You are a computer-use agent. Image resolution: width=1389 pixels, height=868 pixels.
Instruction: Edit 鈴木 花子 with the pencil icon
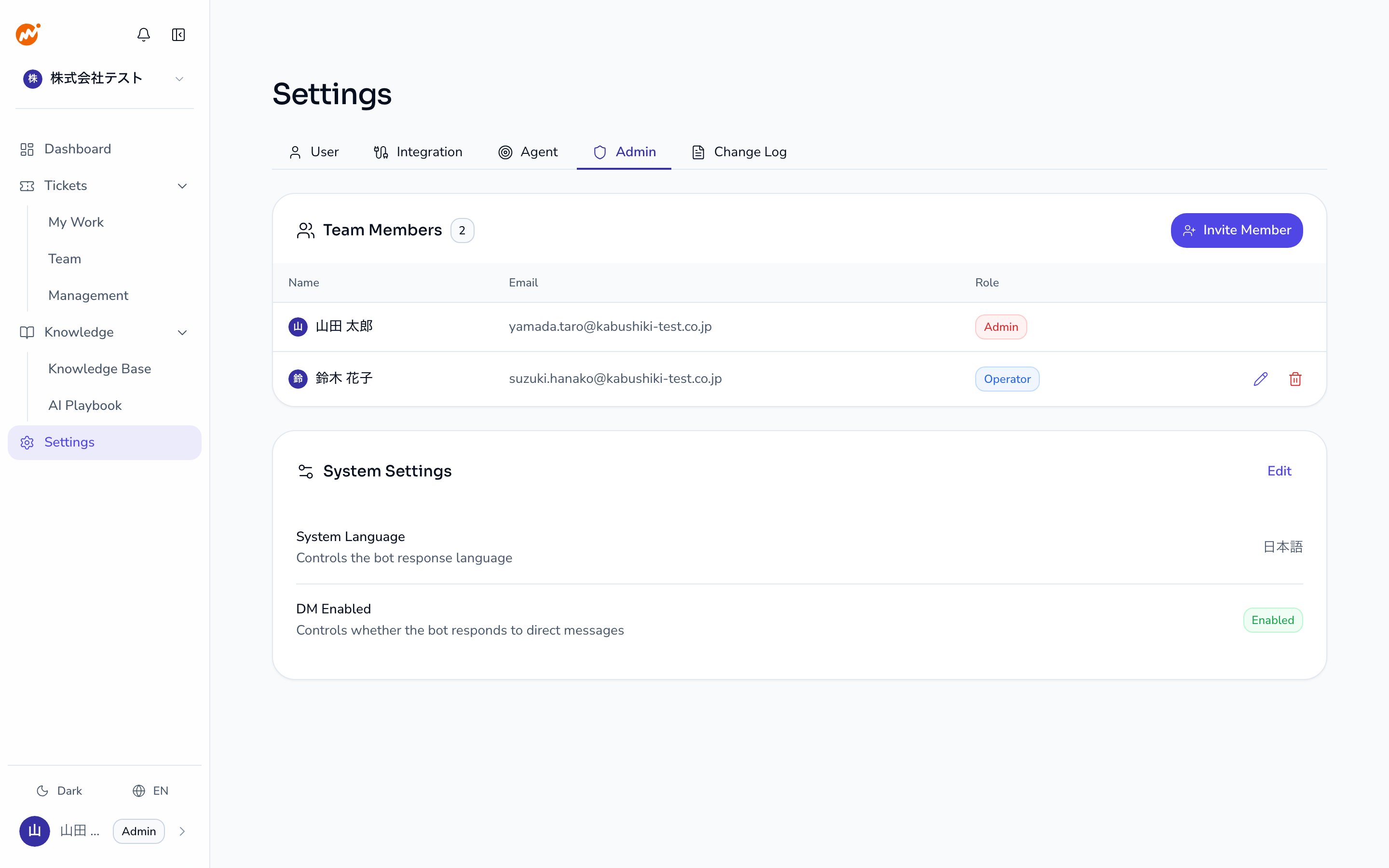[1260, 379]
